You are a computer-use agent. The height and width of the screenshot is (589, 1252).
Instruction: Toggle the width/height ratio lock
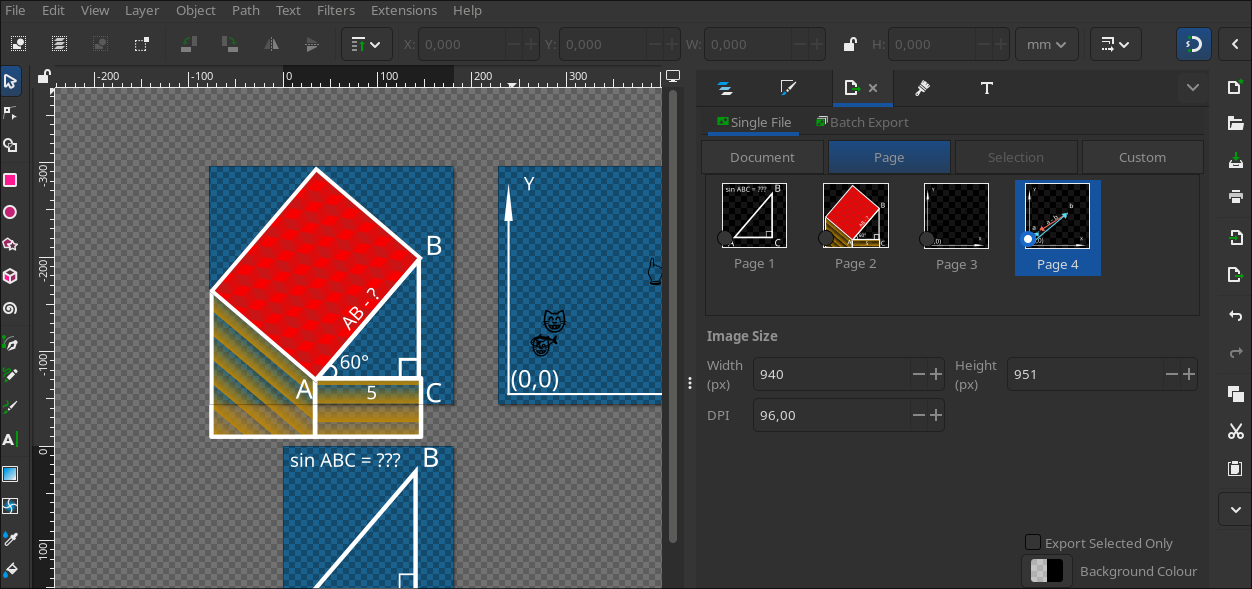coord(849,44)
